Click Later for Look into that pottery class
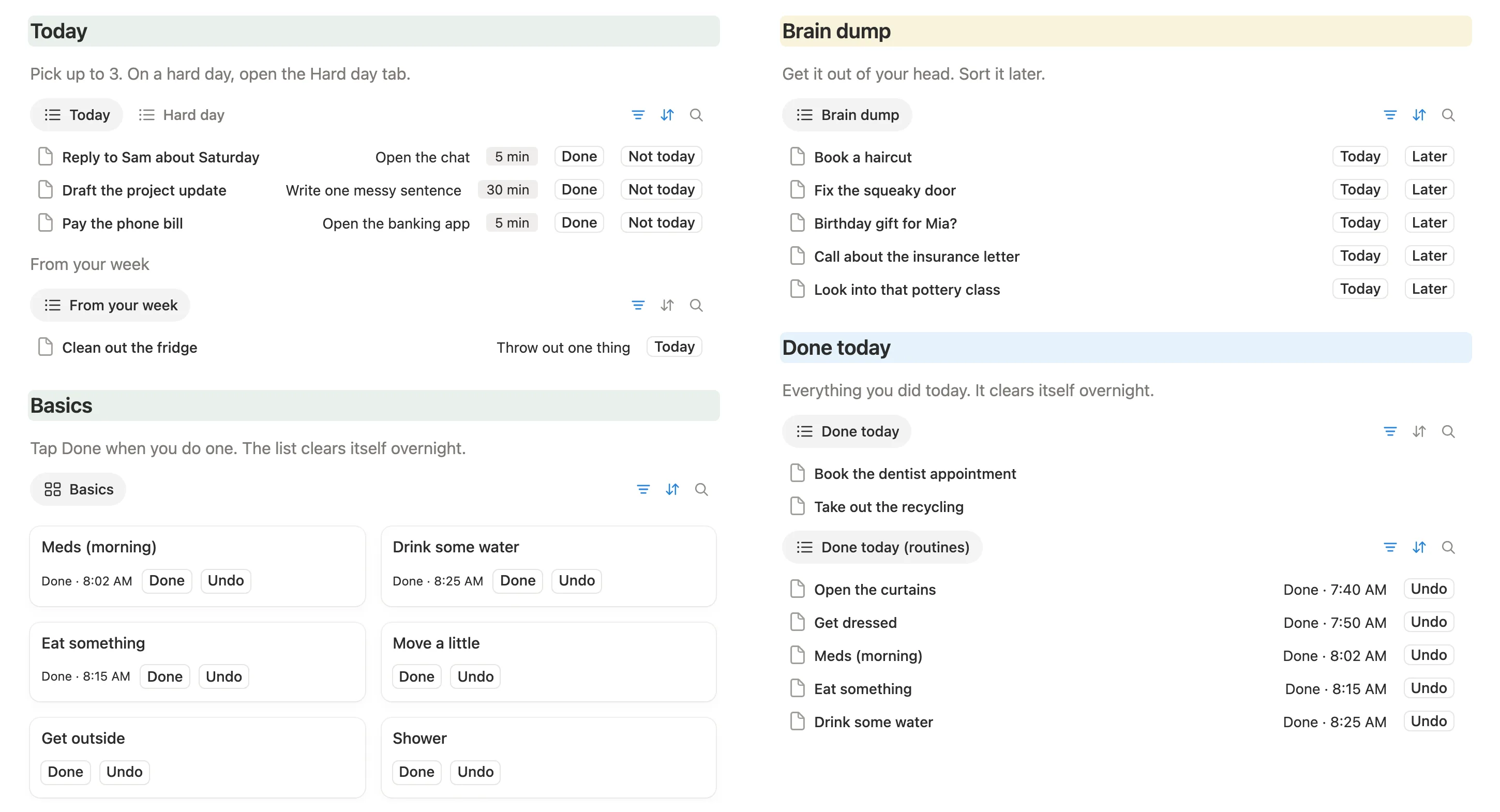The image size is (1500, 812). click(1429, 289)
